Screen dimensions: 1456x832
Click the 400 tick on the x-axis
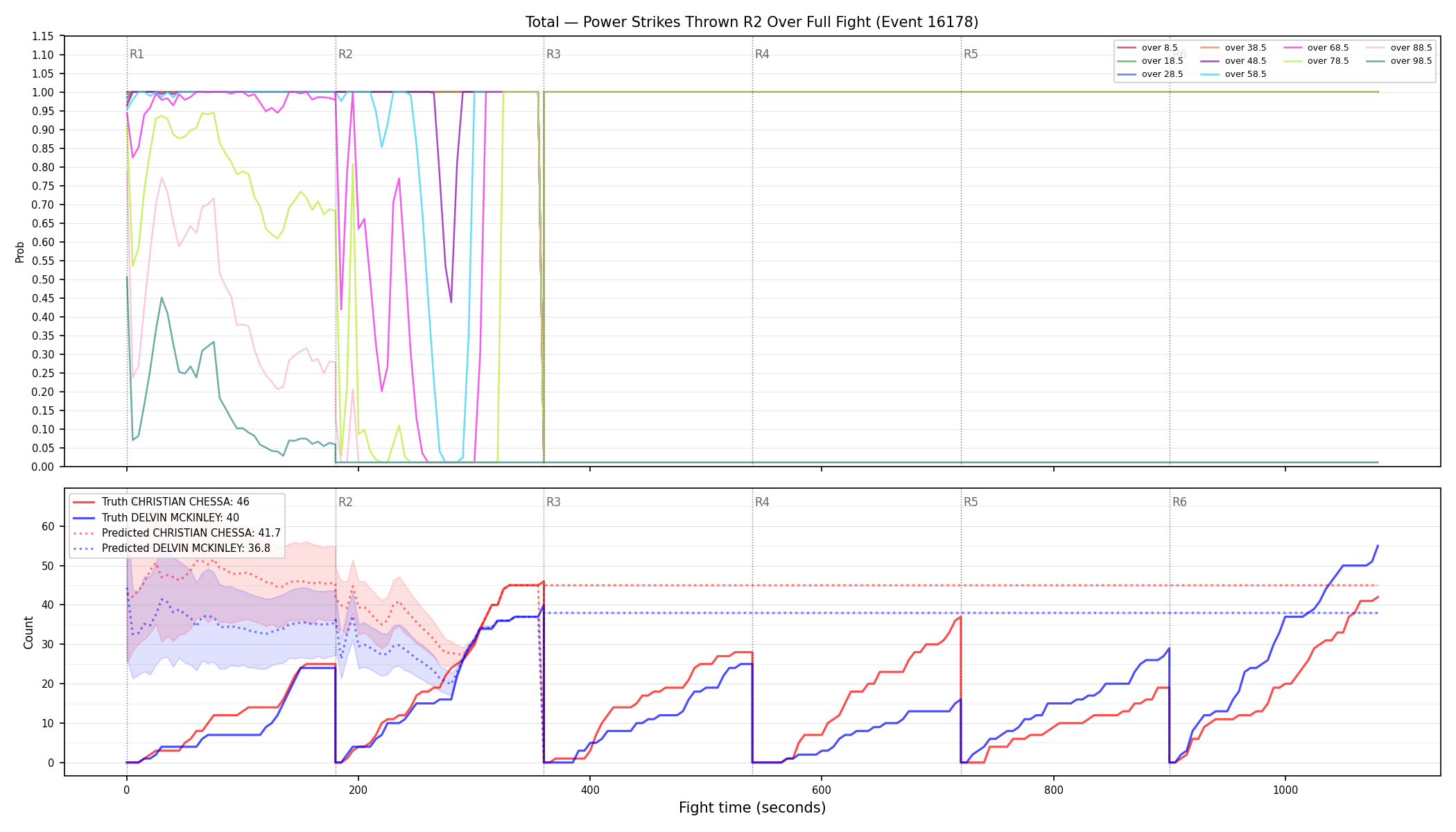point(590,790)
